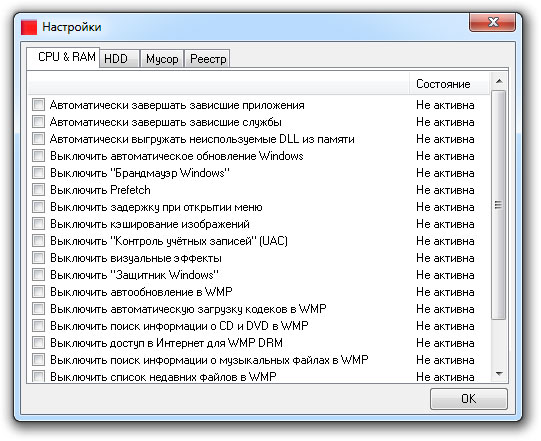
Task: Tick Автоматически завершать зависшие службы checkbox
Action: pyautogui.click(x=38, y=121)
